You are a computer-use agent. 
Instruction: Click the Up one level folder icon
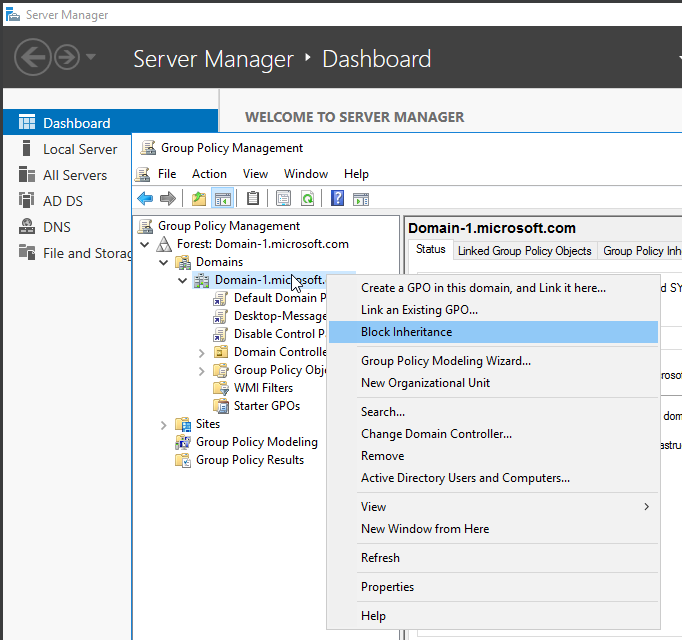click(199, 199)
